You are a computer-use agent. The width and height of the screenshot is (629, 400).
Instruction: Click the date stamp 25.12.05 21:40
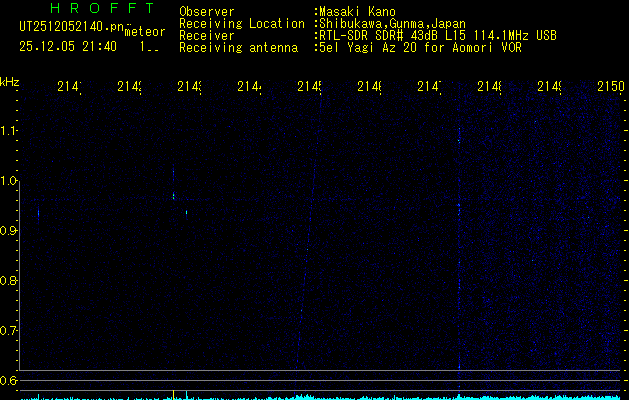(x=68, y=47)
